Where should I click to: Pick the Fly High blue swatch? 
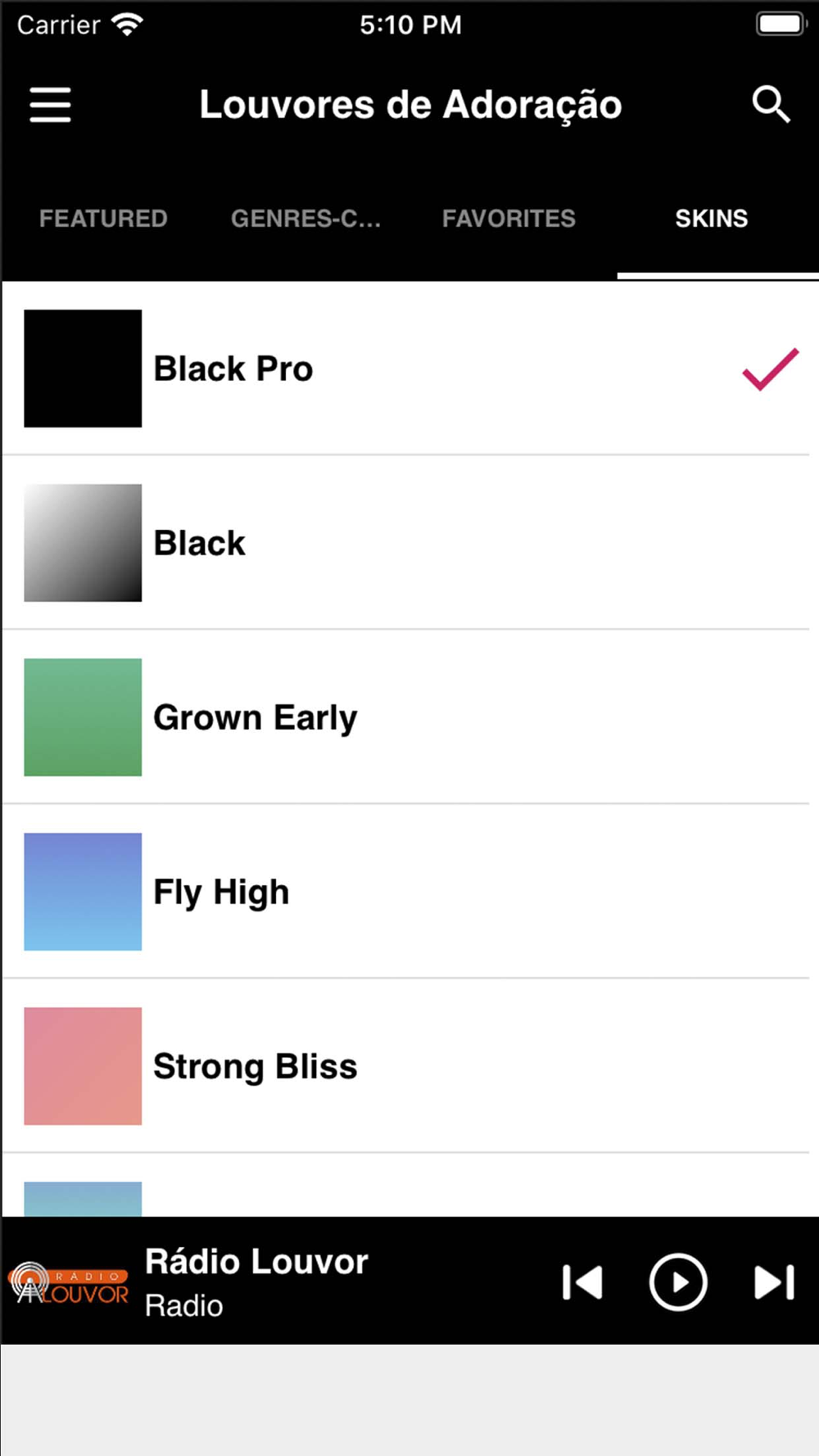83,892
